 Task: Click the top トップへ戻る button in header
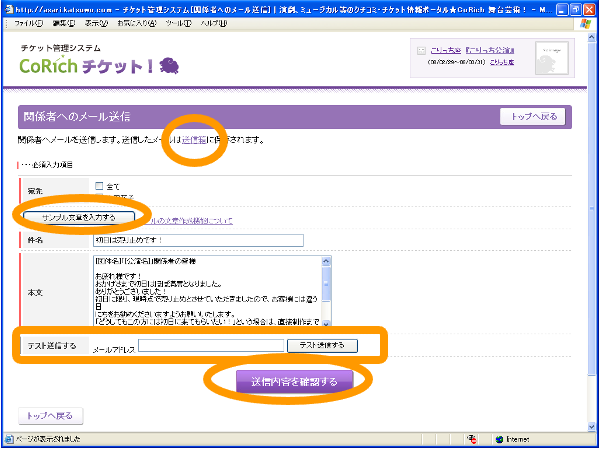click(x=535, y=117)
